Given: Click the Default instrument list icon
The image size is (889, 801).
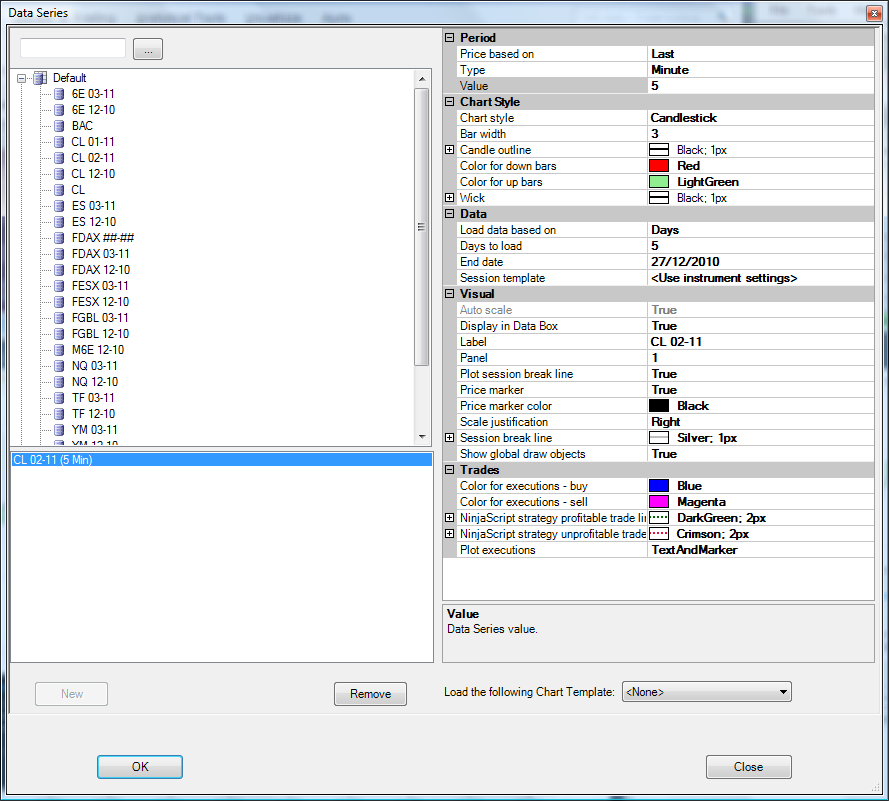Looking at the screenshot, I should point(40,78).
